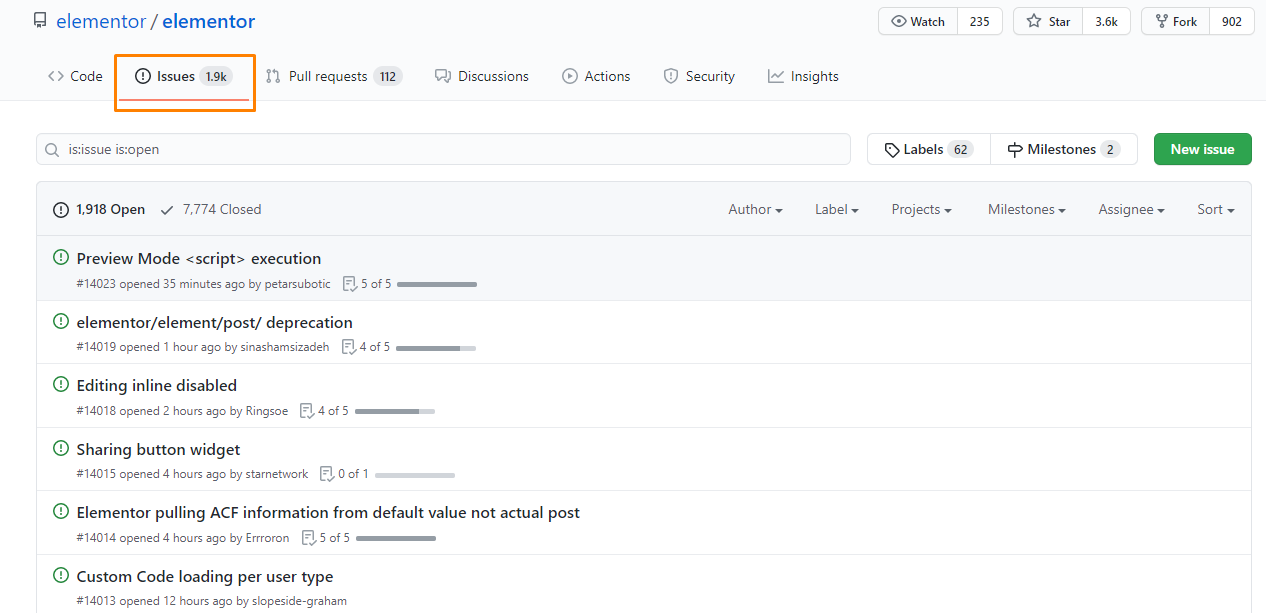Open issue elementor/element/post/ deprecation
Viewport: 1266px width, 613px height.
pyautogui.click(x=215, y=323)
